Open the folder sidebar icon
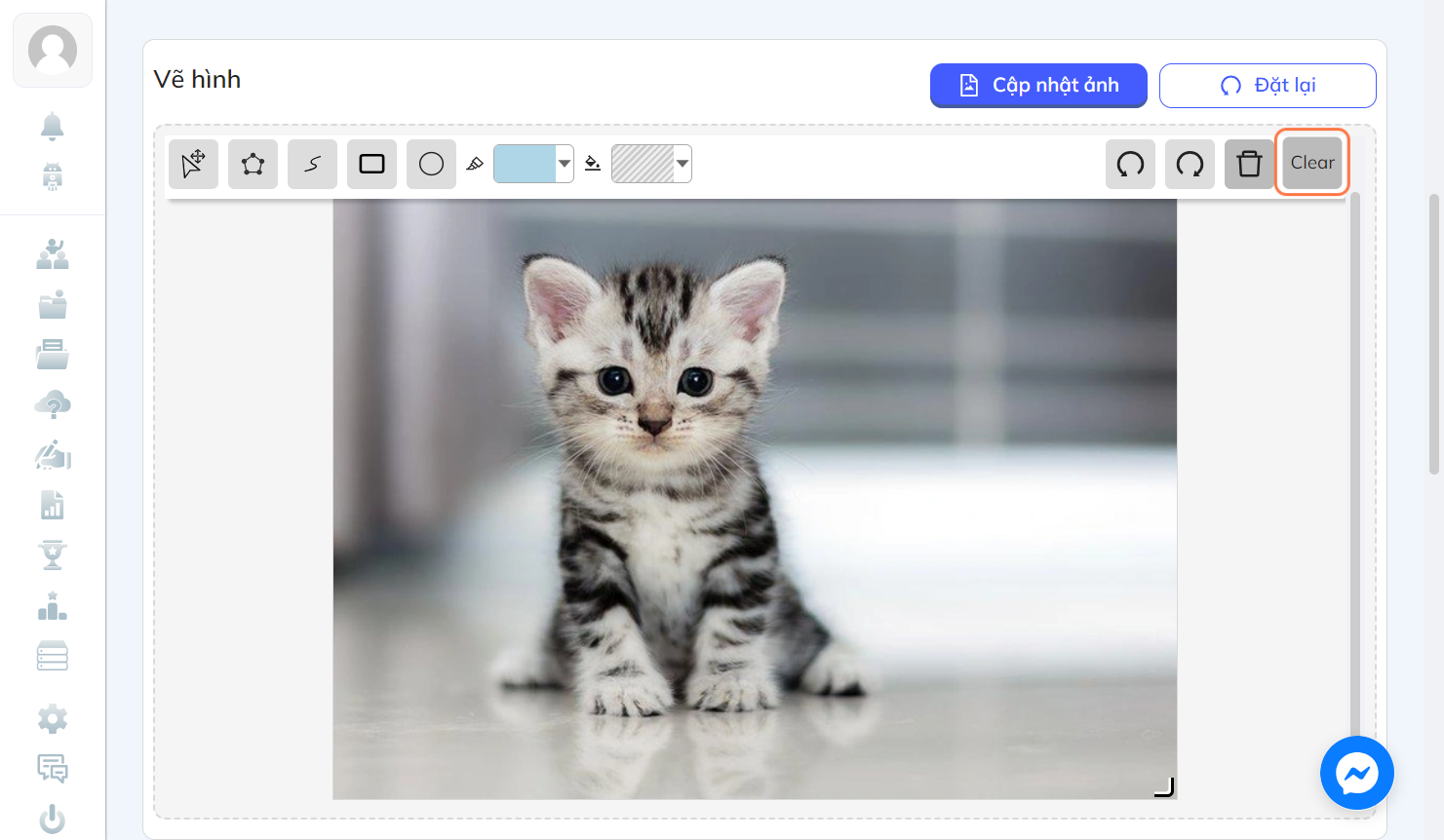 (x=53, y=305)
